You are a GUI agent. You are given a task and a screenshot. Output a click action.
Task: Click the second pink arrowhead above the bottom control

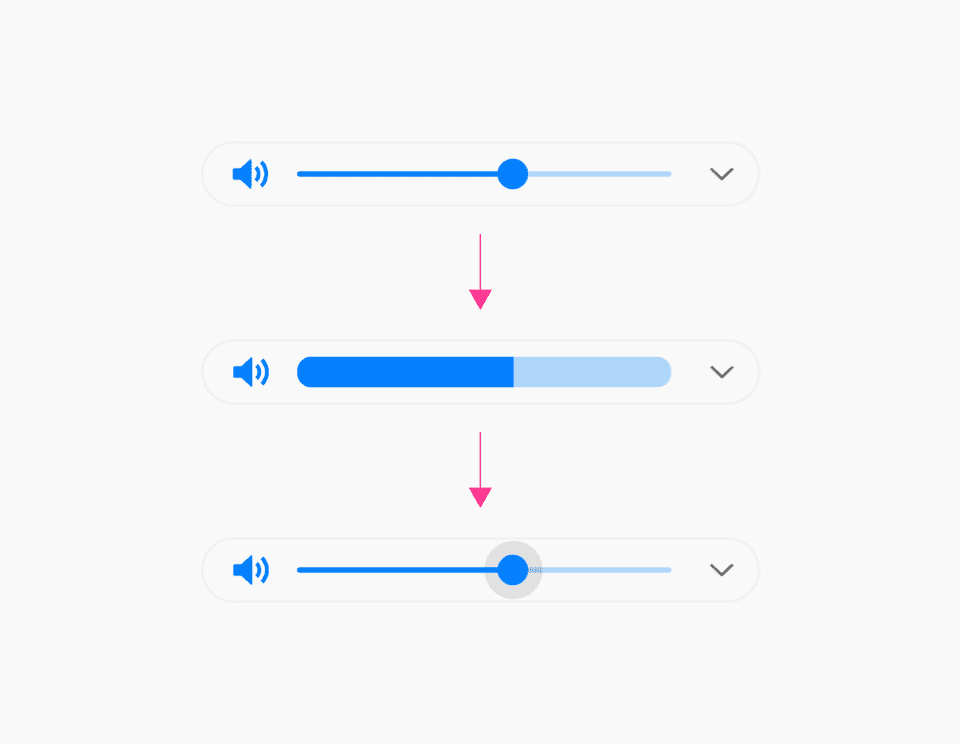point(480,497)
